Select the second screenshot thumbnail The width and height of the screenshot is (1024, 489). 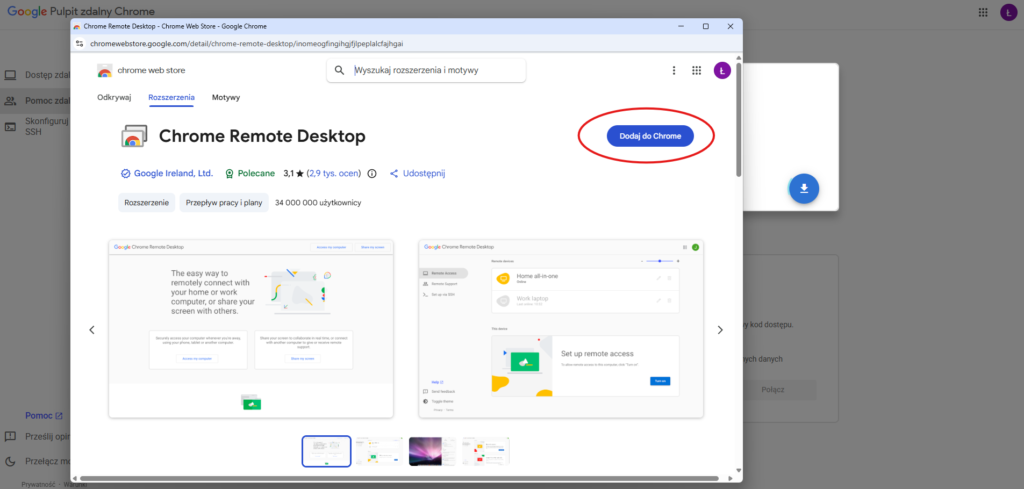click(379, 451)
